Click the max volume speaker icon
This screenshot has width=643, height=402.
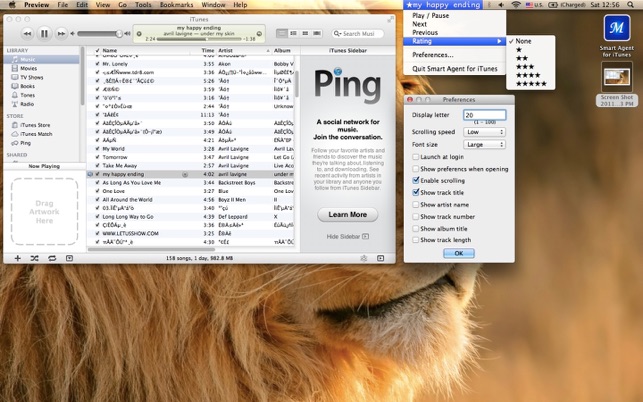click(128, 34)
